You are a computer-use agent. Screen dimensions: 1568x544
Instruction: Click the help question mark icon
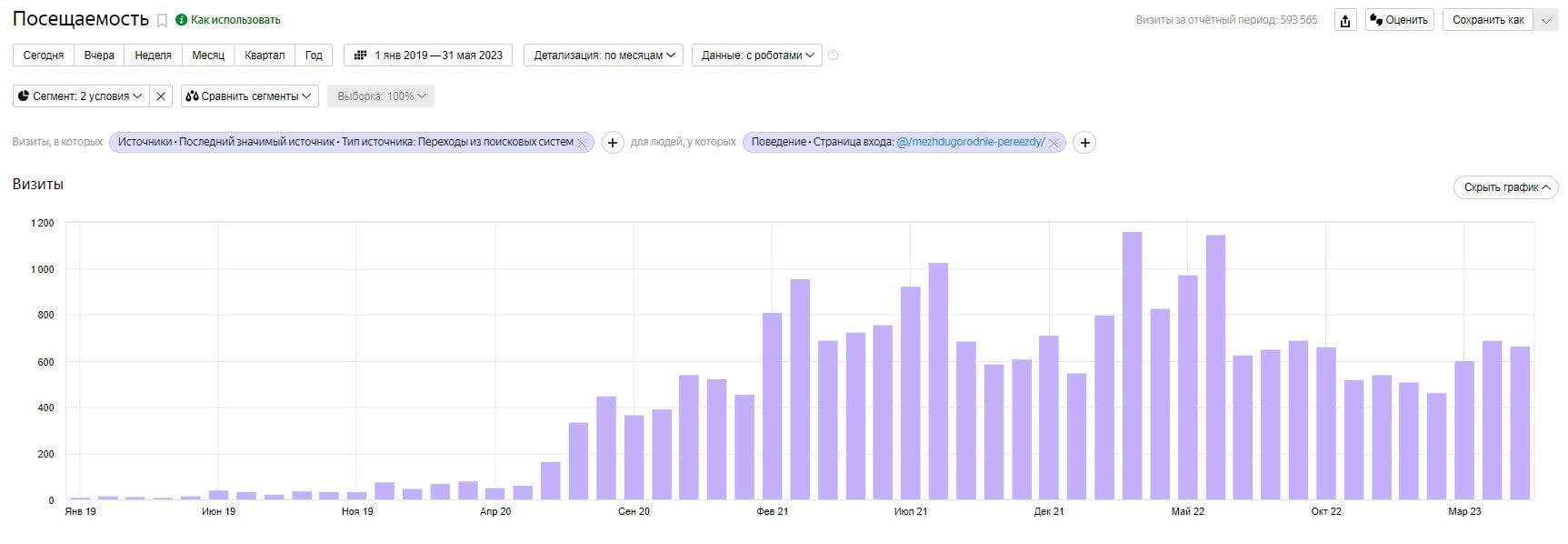pyautogui.click(x=833, y=55)
